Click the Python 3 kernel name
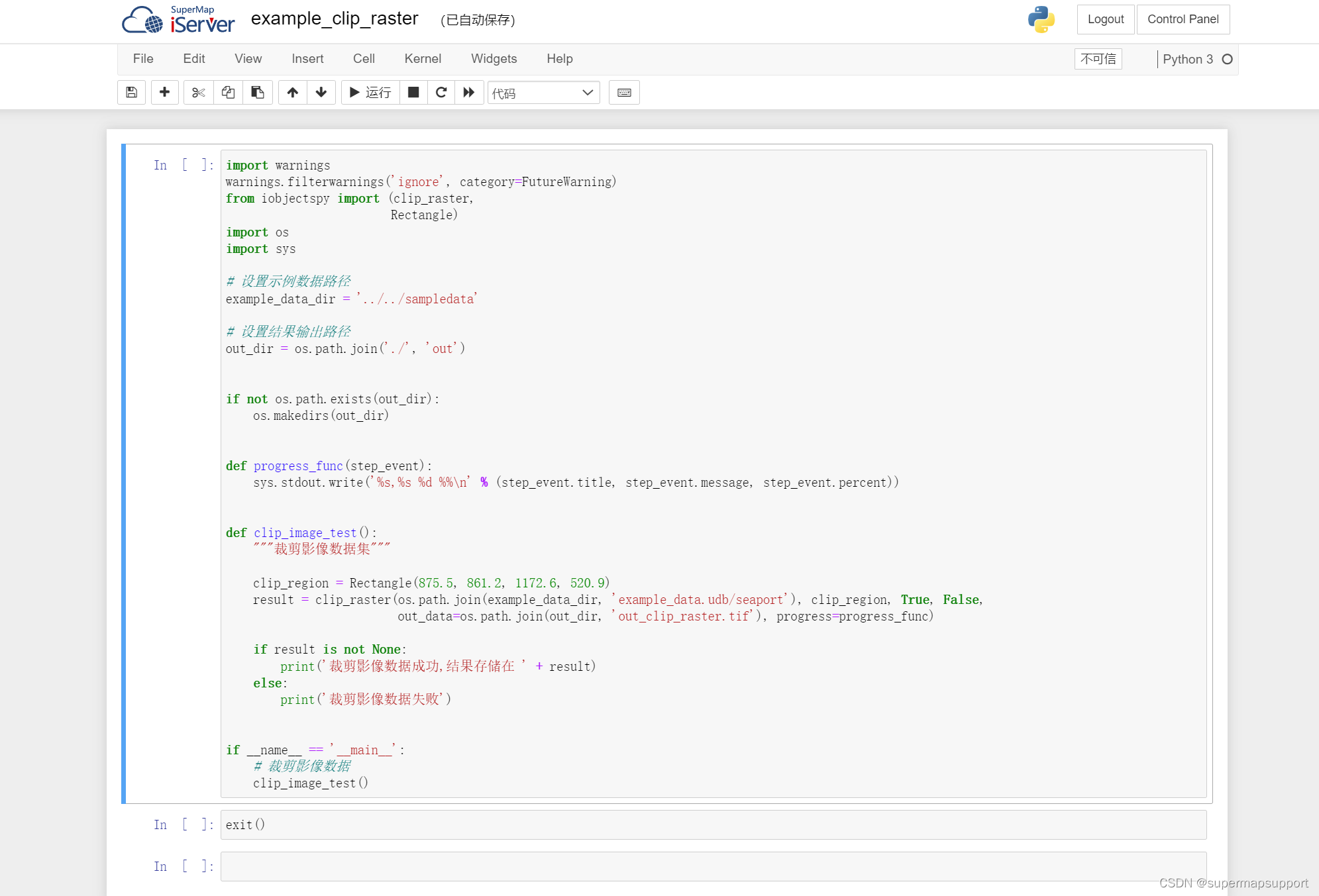The image size is (1319, 896). pos(1188,60)
